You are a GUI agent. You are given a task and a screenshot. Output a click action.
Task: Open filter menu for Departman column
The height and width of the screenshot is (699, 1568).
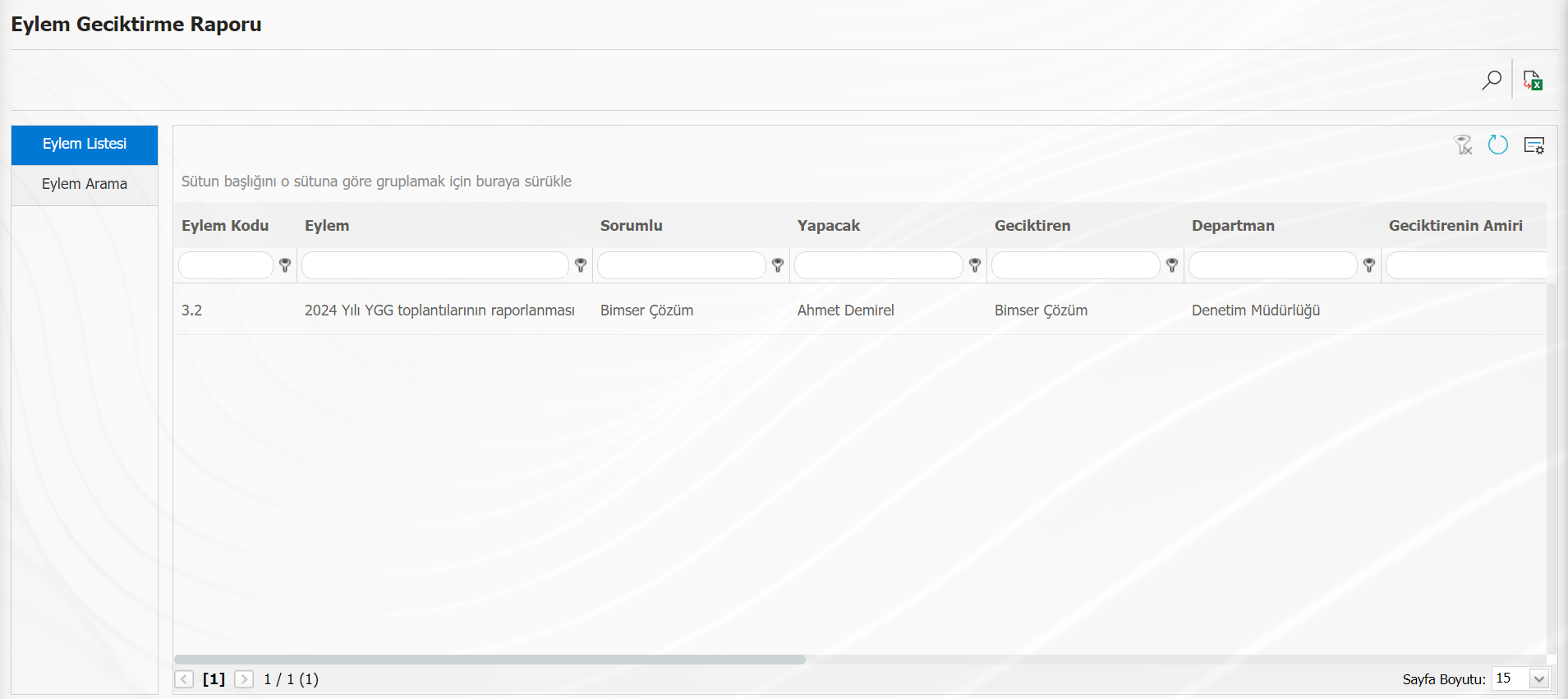[1369, 265]
